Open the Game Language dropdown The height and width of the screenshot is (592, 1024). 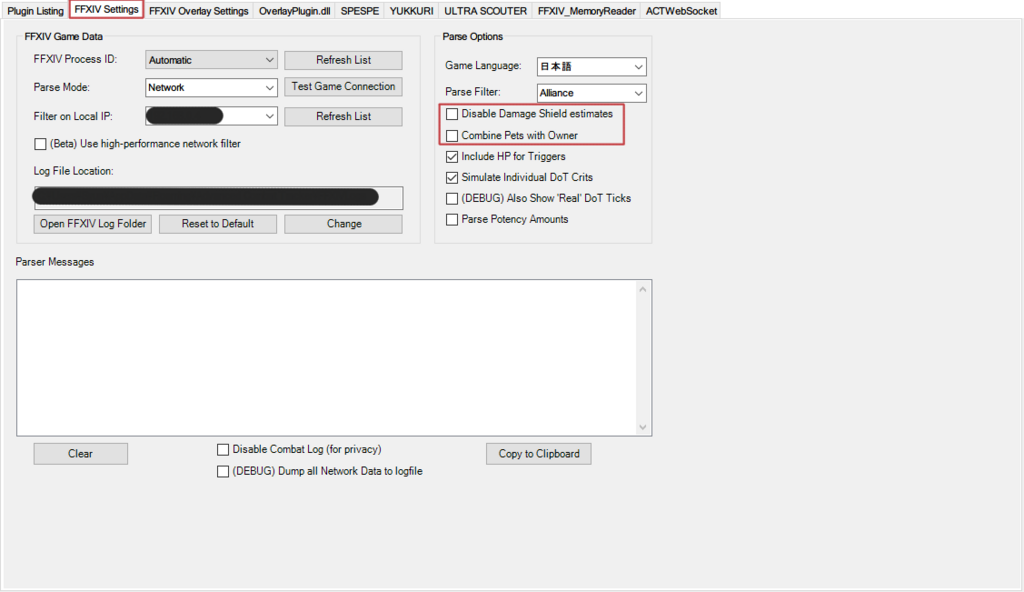click(591, 67)
